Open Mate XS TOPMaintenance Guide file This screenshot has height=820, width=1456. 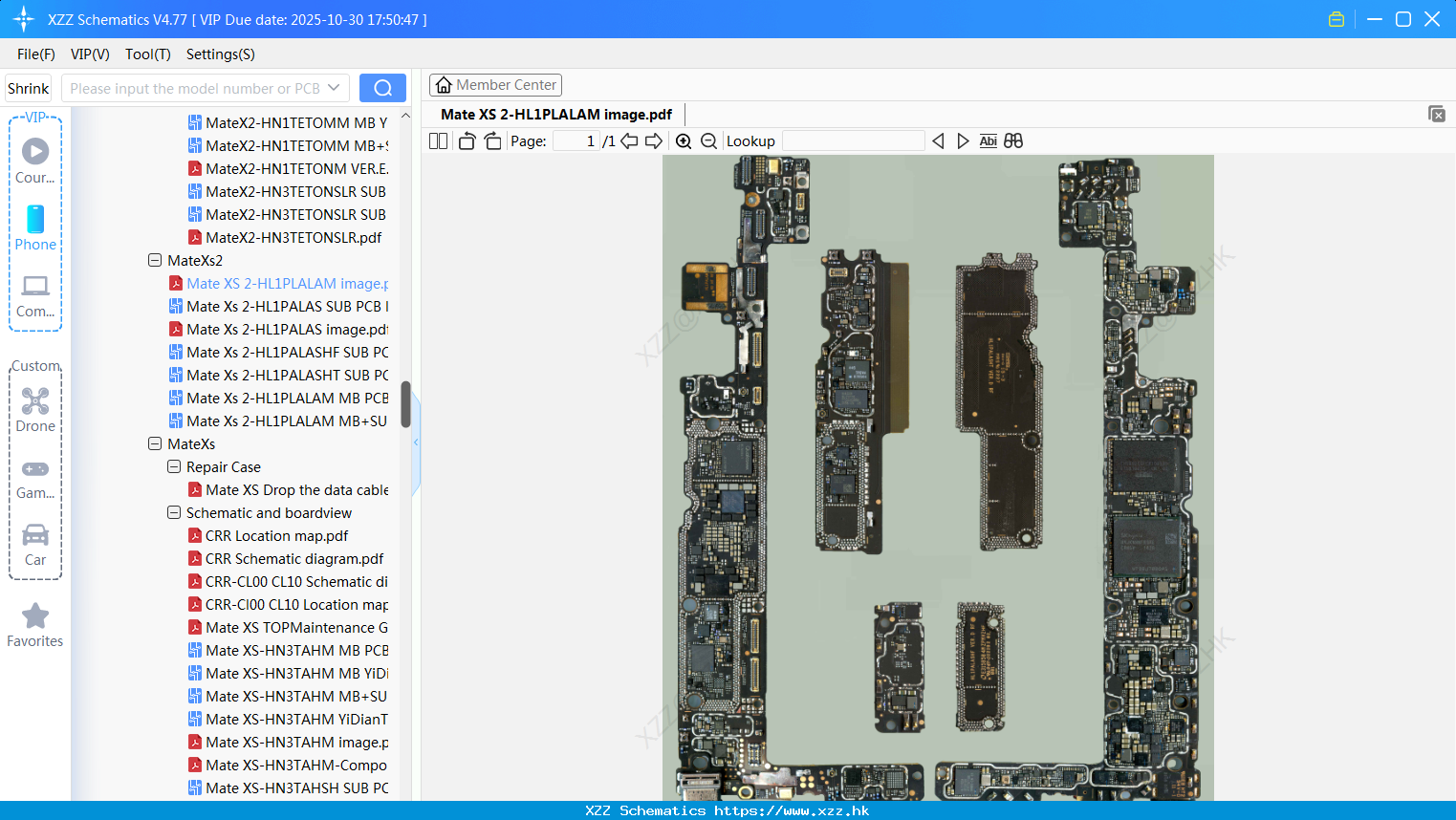[x=288, y=627]
